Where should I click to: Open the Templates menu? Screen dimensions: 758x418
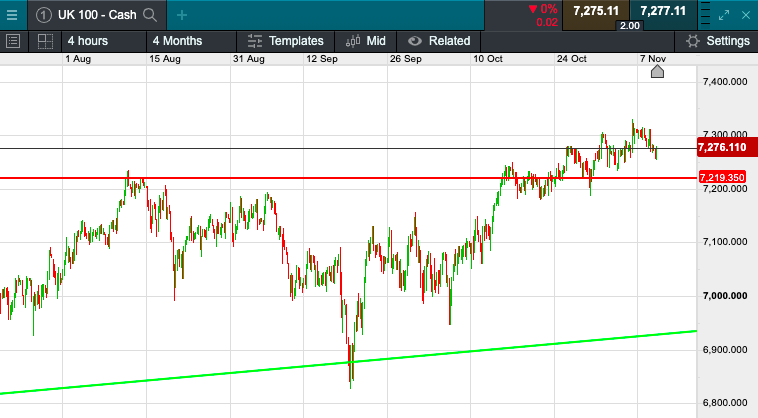tap(287, 41)
